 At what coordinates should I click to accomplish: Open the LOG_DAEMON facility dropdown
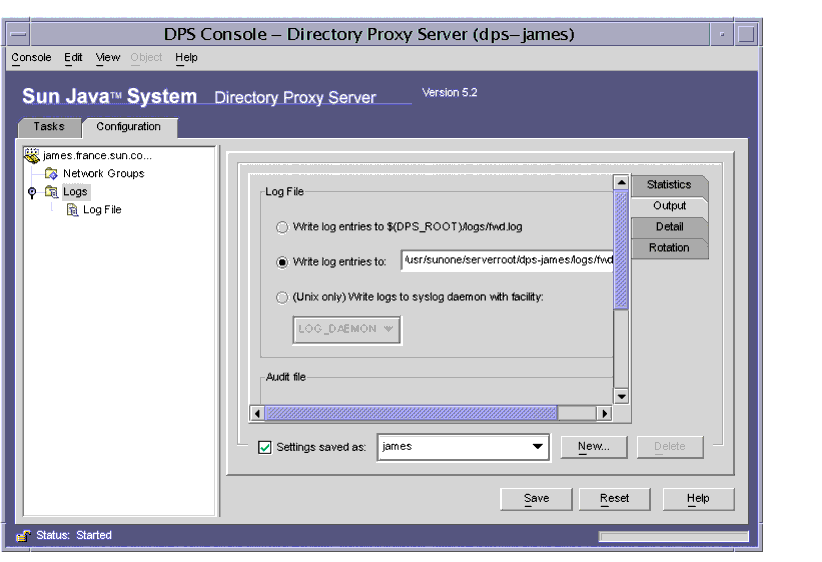tap(347, 330)
